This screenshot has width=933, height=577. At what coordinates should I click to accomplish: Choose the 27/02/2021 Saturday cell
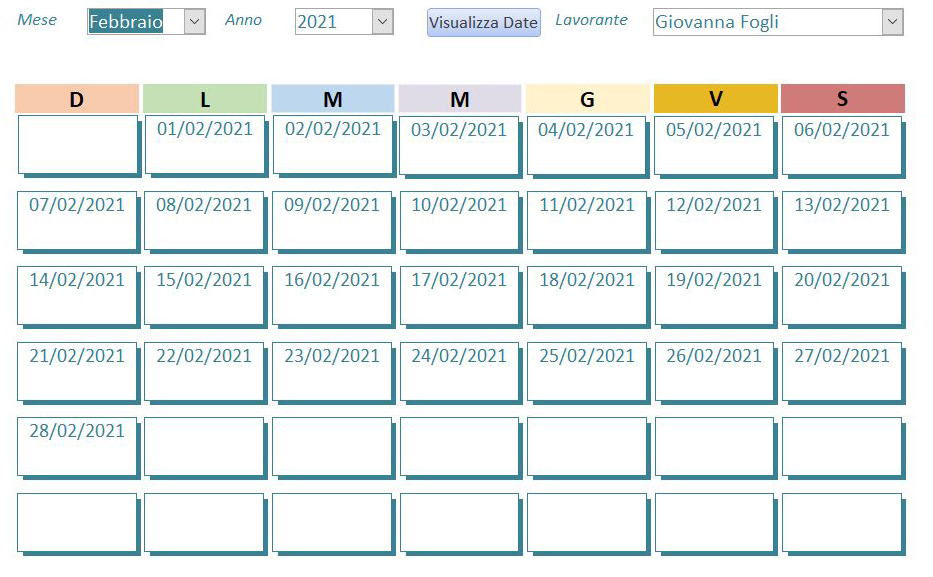(x=841, y=370)
